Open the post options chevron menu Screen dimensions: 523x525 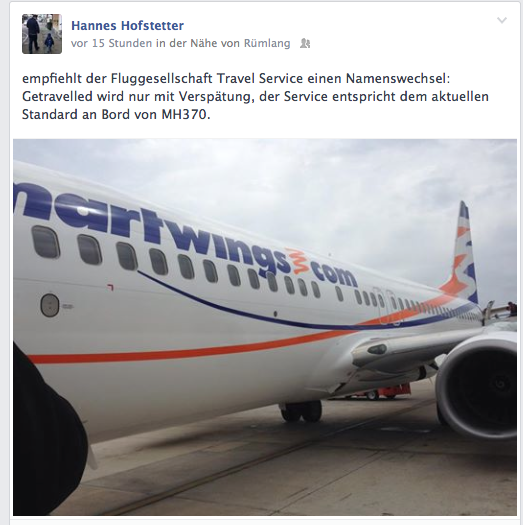(502, 20)
